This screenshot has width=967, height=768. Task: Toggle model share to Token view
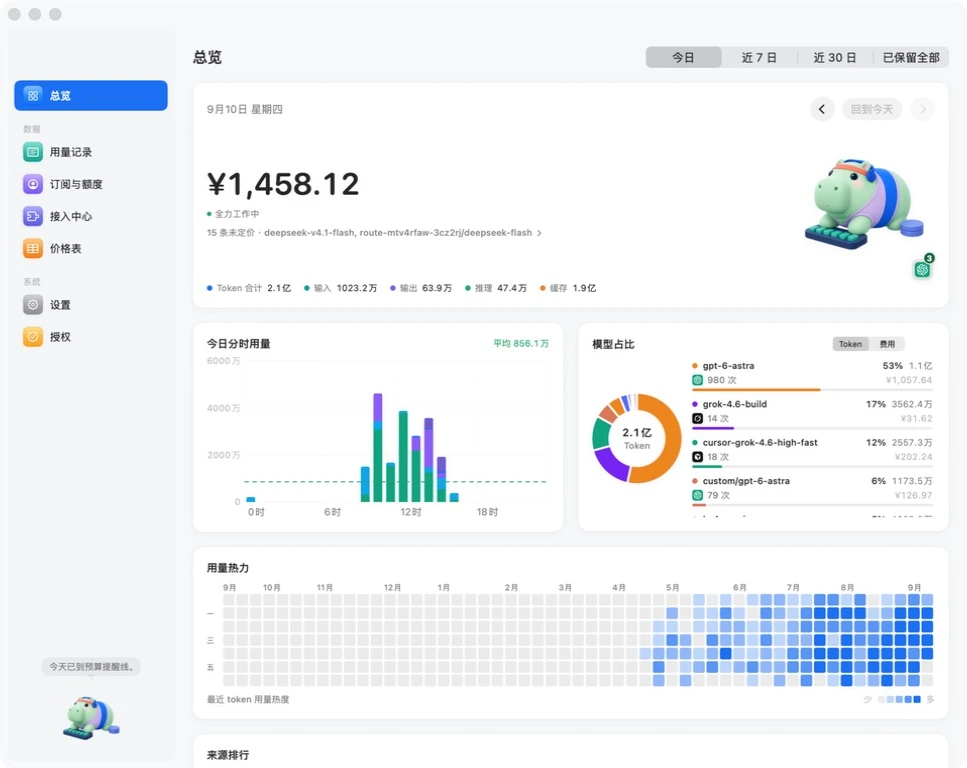coord(850,344)
